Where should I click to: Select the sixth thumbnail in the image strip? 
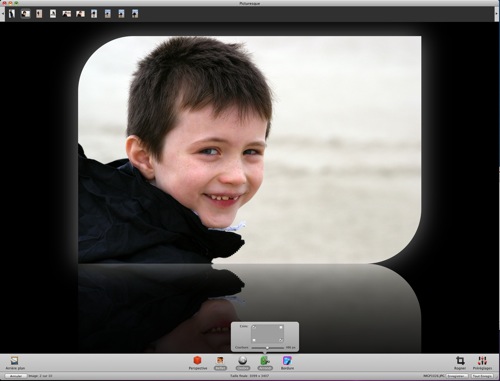click(80, 14)
